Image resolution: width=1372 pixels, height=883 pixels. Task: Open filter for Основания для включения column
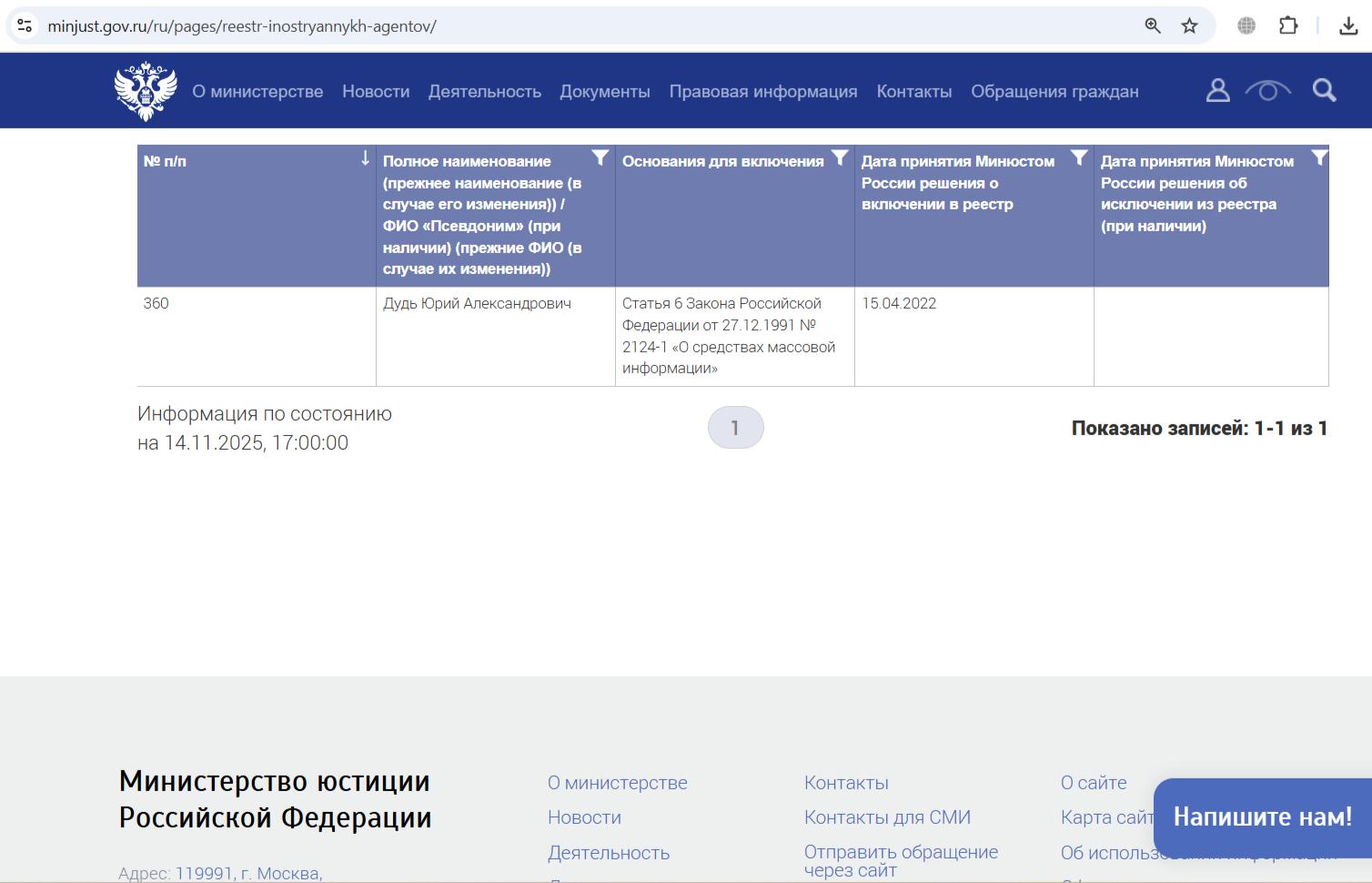(x=840, y=158)
